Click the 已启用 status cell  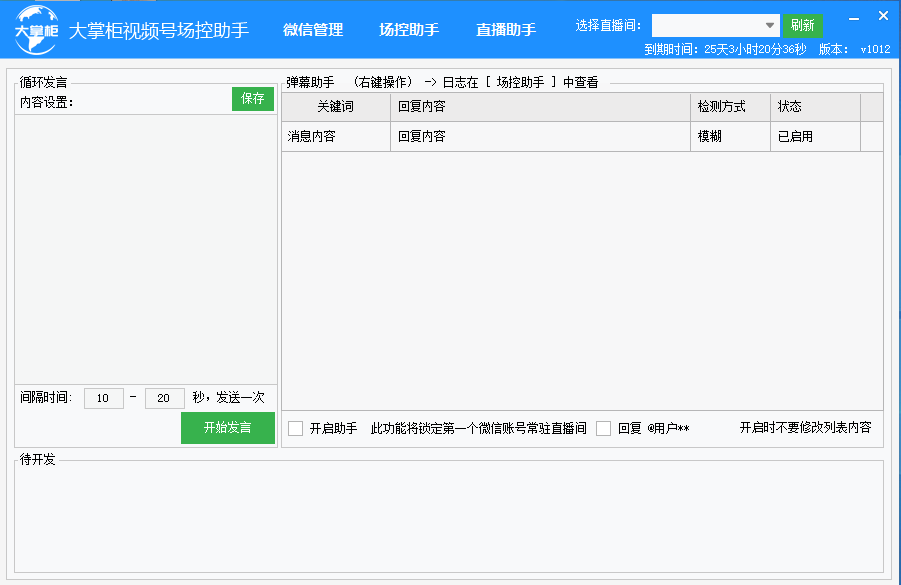click(x=796, y=137)
